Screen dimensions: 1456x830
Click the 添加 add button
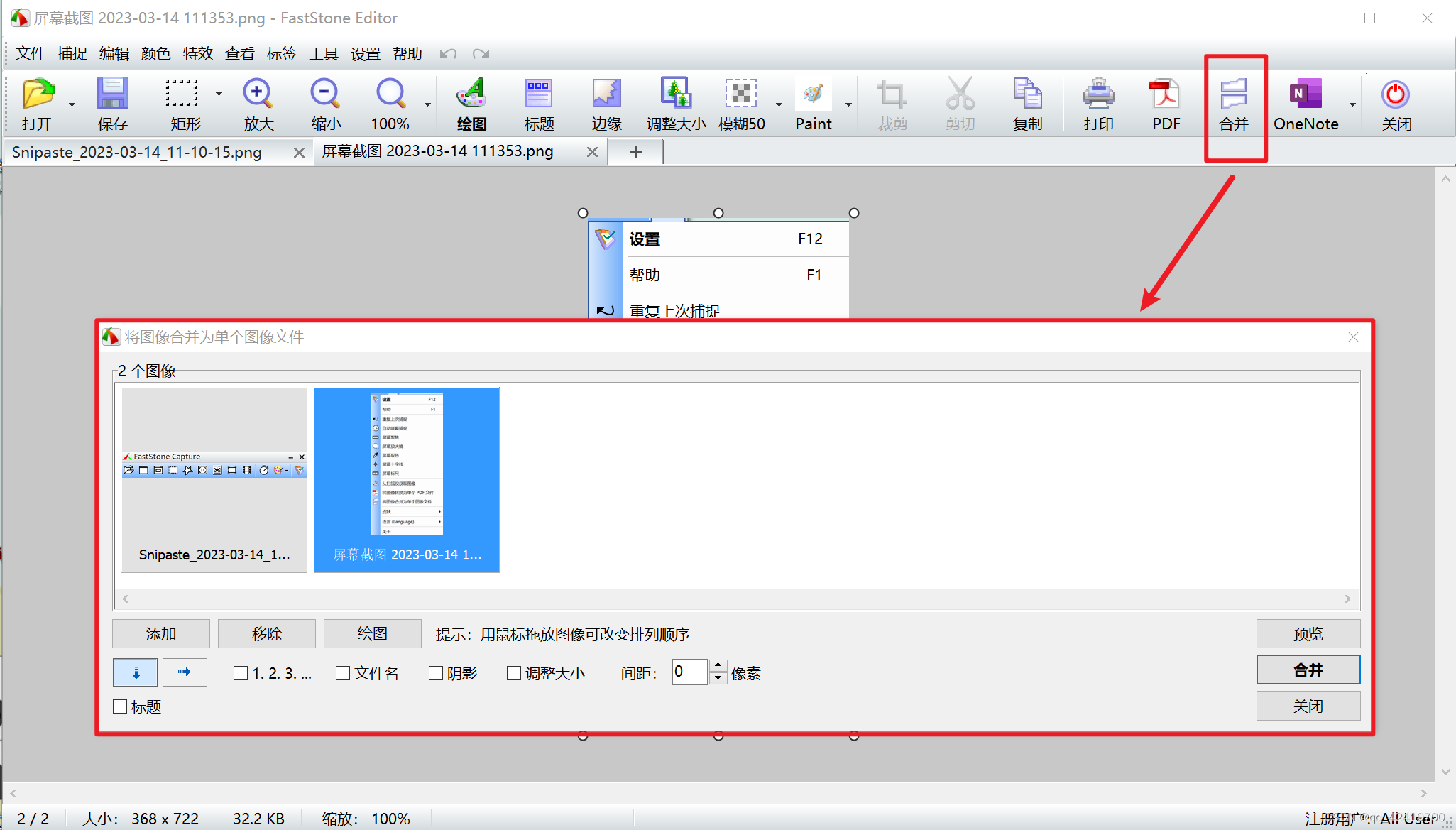point(161,633)
